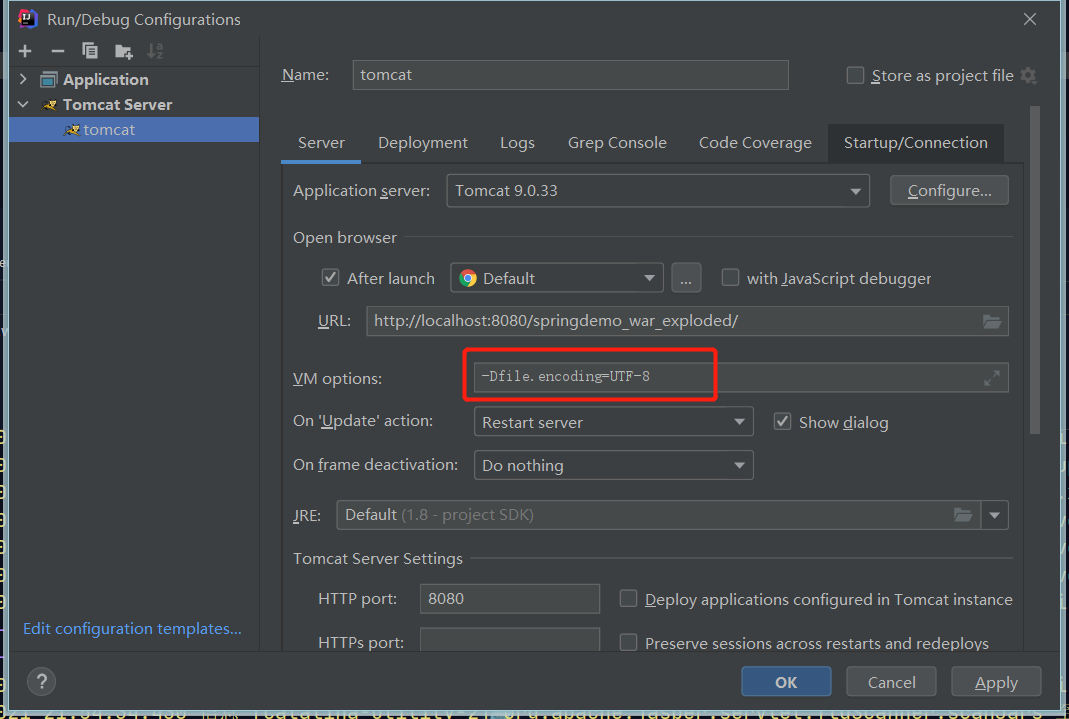Click the folder icon in the URL field
This screenshot has height=719, width=1069.
992,321
